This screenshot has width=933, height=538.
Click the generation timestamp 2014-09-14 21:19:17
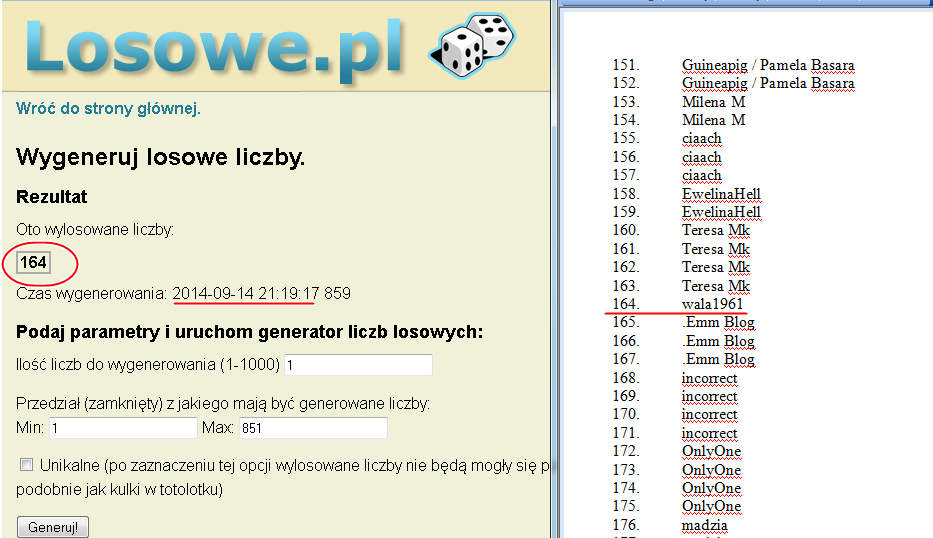click(x=246, y=293)
